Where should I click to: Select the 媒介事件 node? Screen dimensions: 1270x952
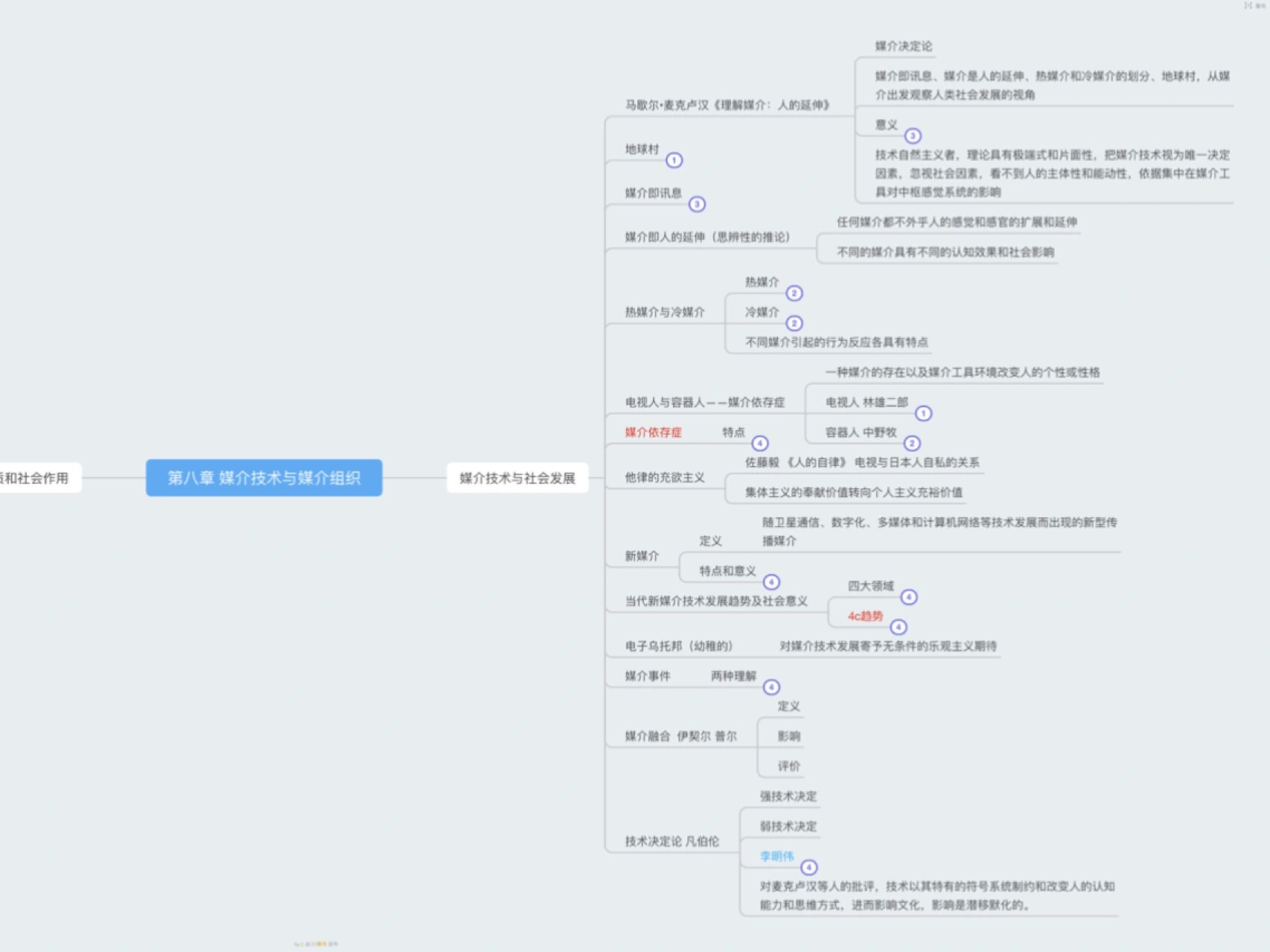(x=647, y=676)
